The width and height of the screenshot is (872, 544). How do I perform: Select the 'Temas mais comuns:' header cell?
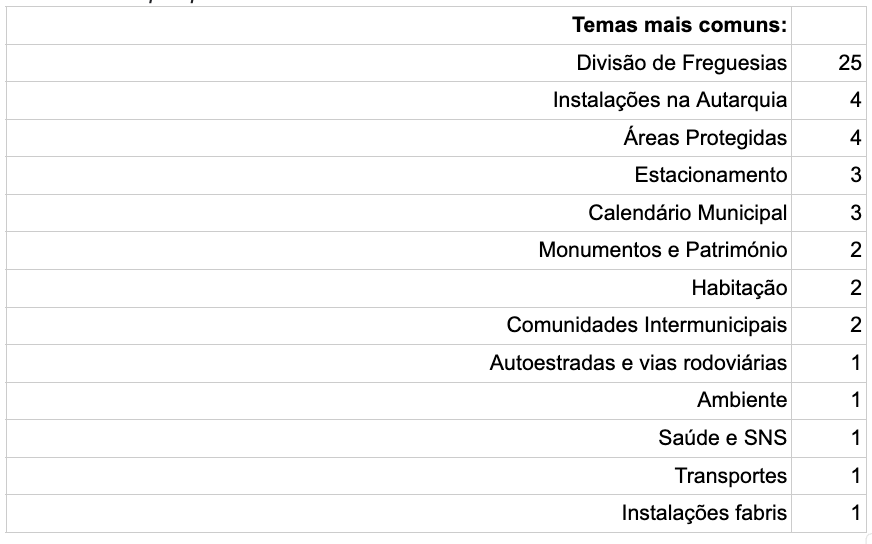click(679, 25)
